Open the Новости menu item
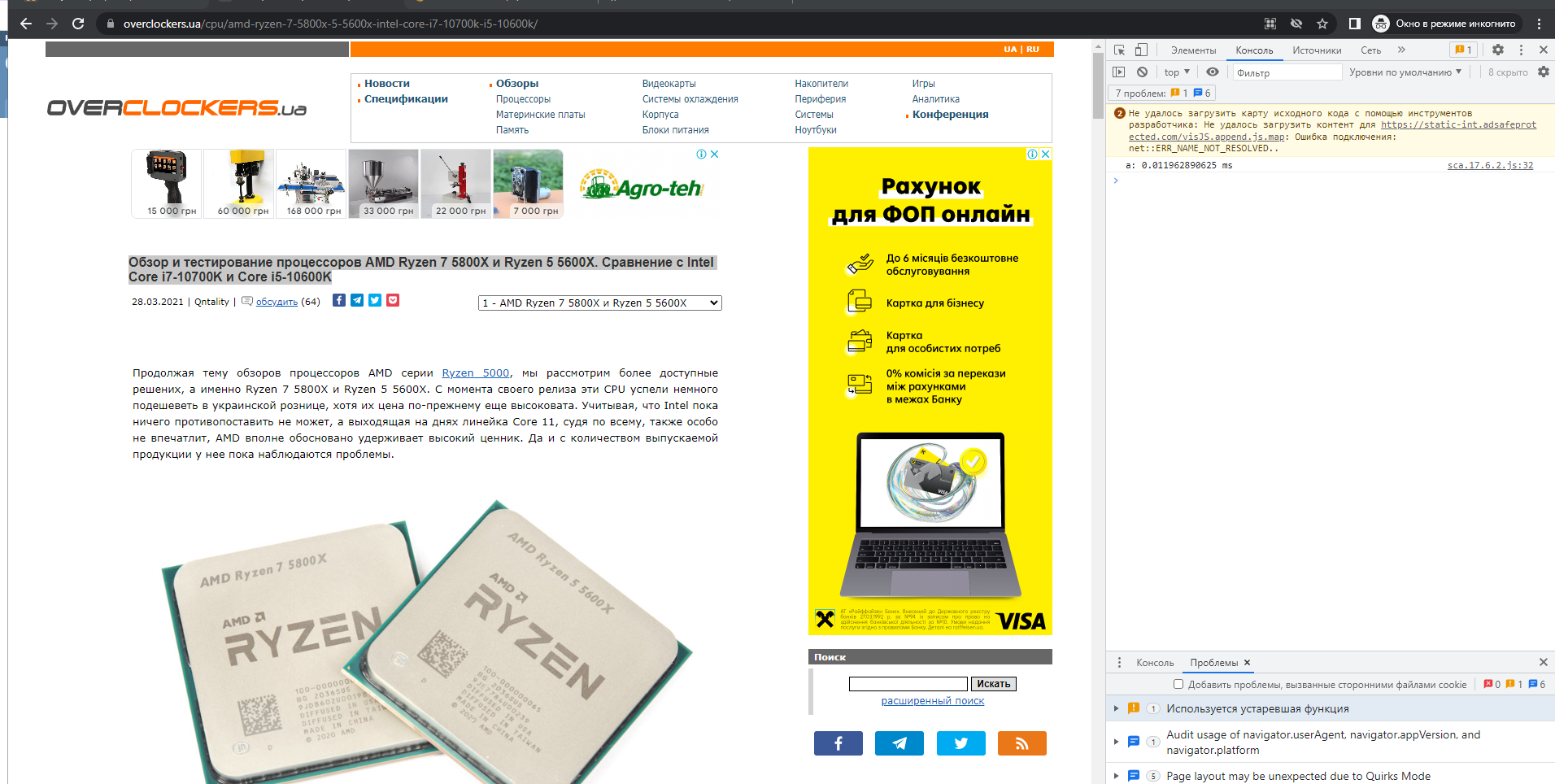 [387, 83]
